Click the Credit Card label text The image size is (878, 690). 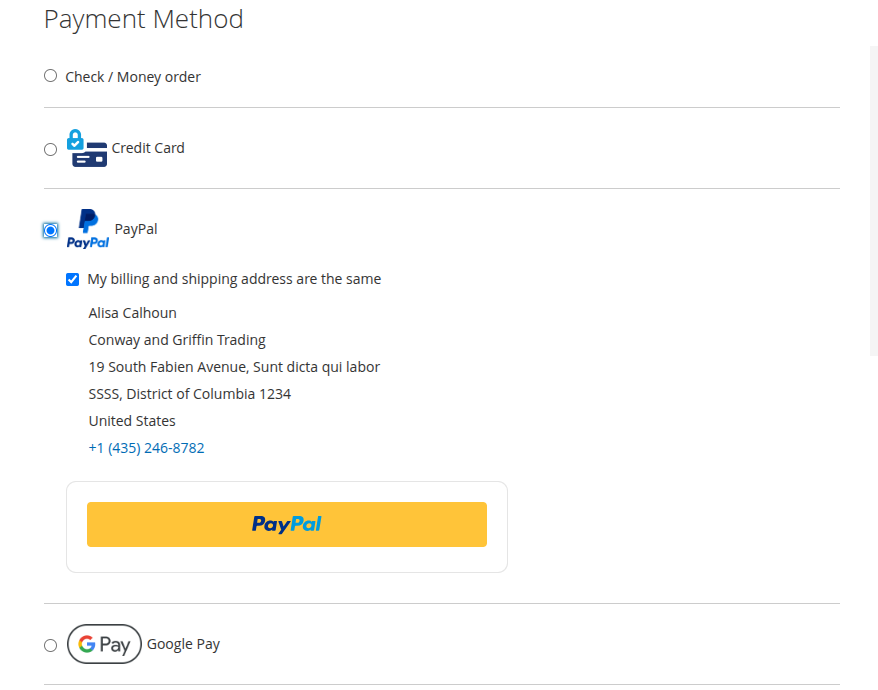148,148
